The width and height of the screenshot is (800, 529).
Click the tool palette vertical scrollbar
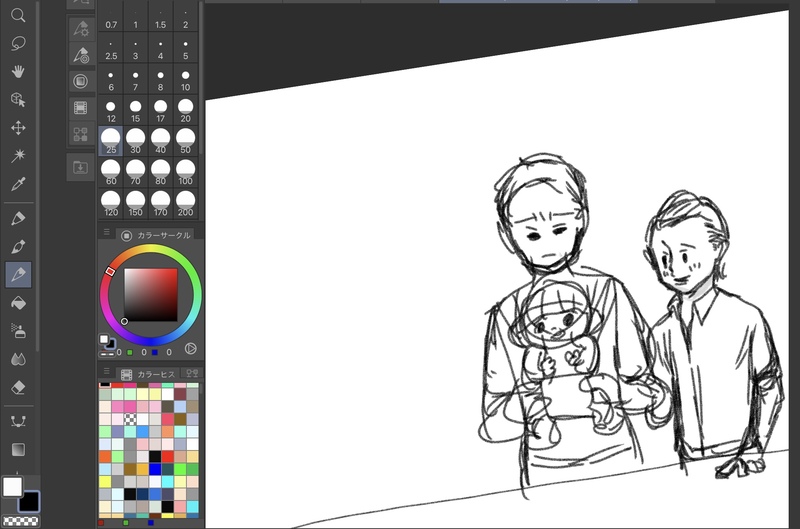38,176
